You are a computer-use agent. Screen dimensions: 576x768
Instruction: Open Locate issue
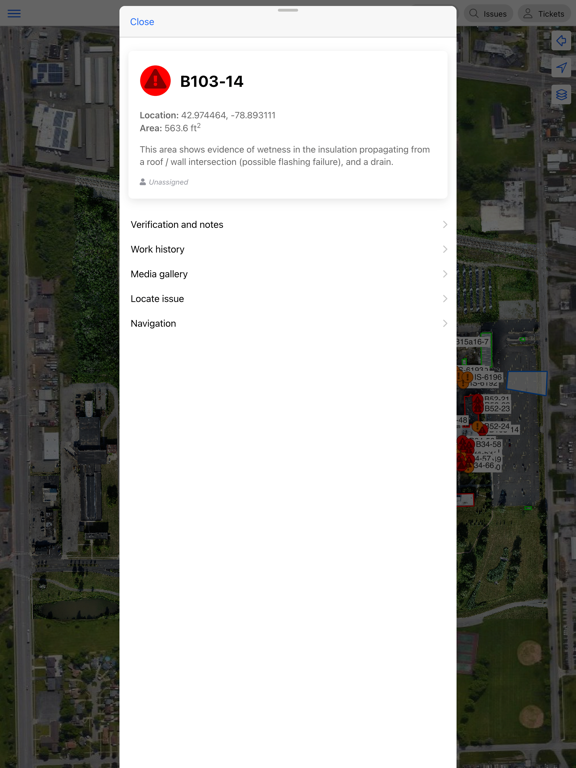(x=288, y=299)
